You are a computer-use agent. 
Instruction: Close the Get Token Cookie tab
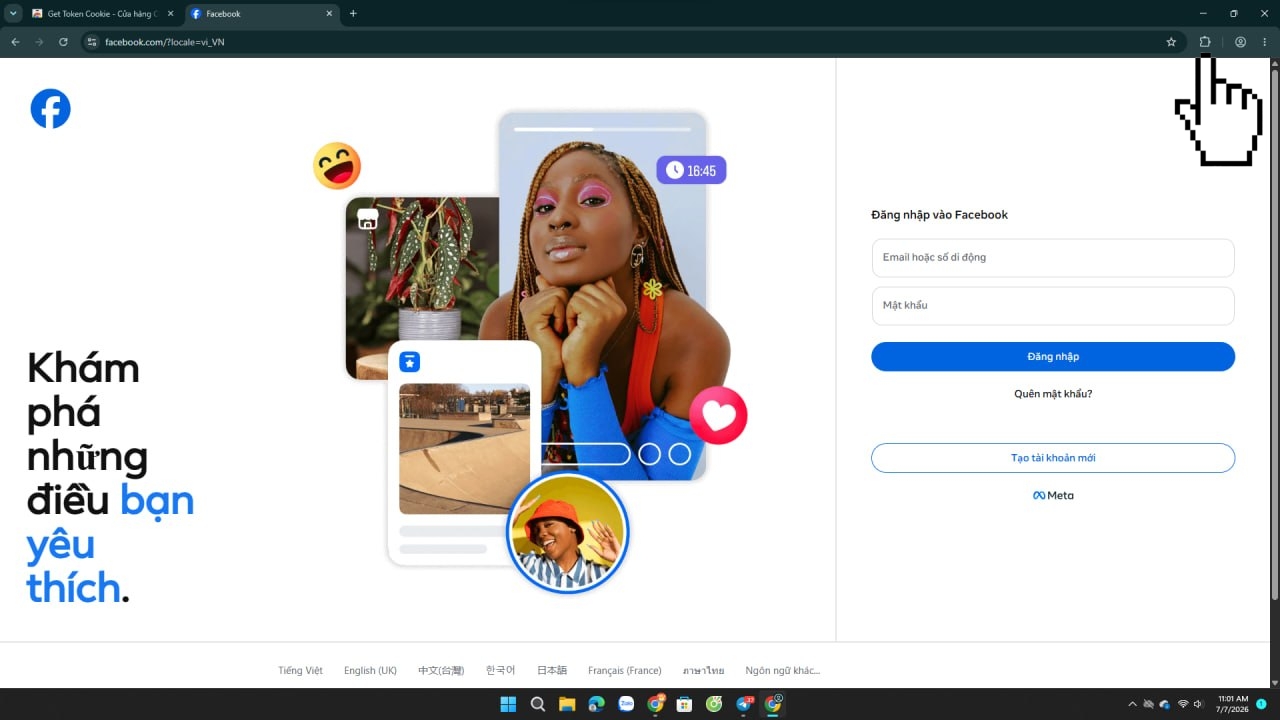click(x=172, y=14)
